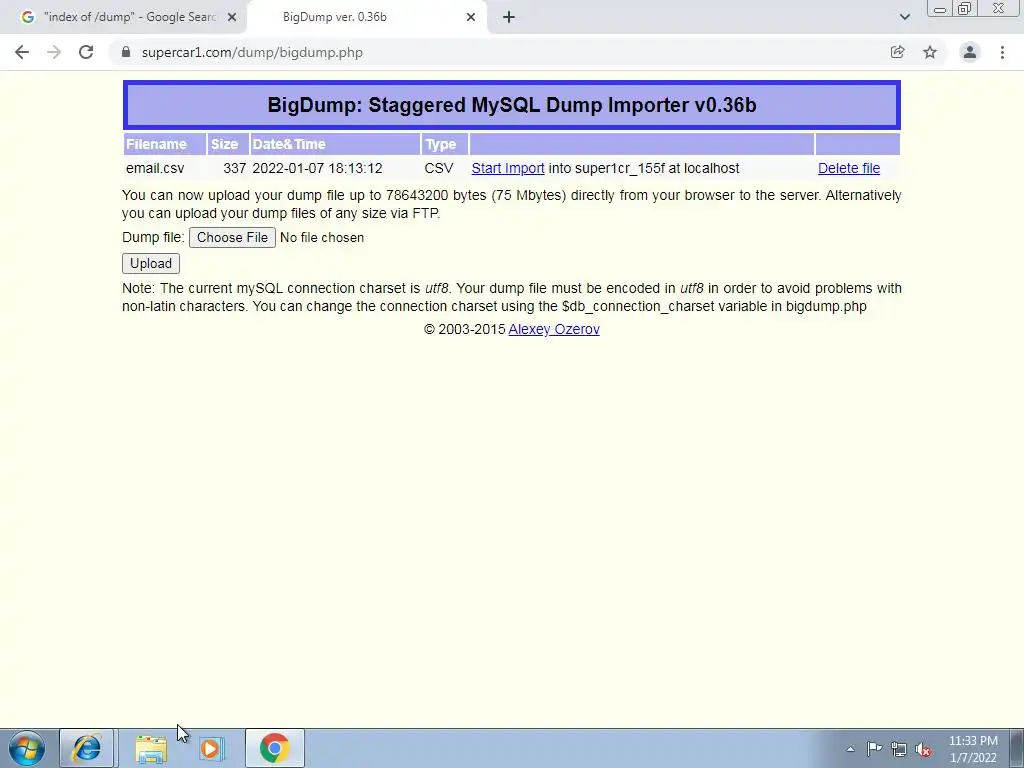Click the forward navigation arrow

coord(54,52)
